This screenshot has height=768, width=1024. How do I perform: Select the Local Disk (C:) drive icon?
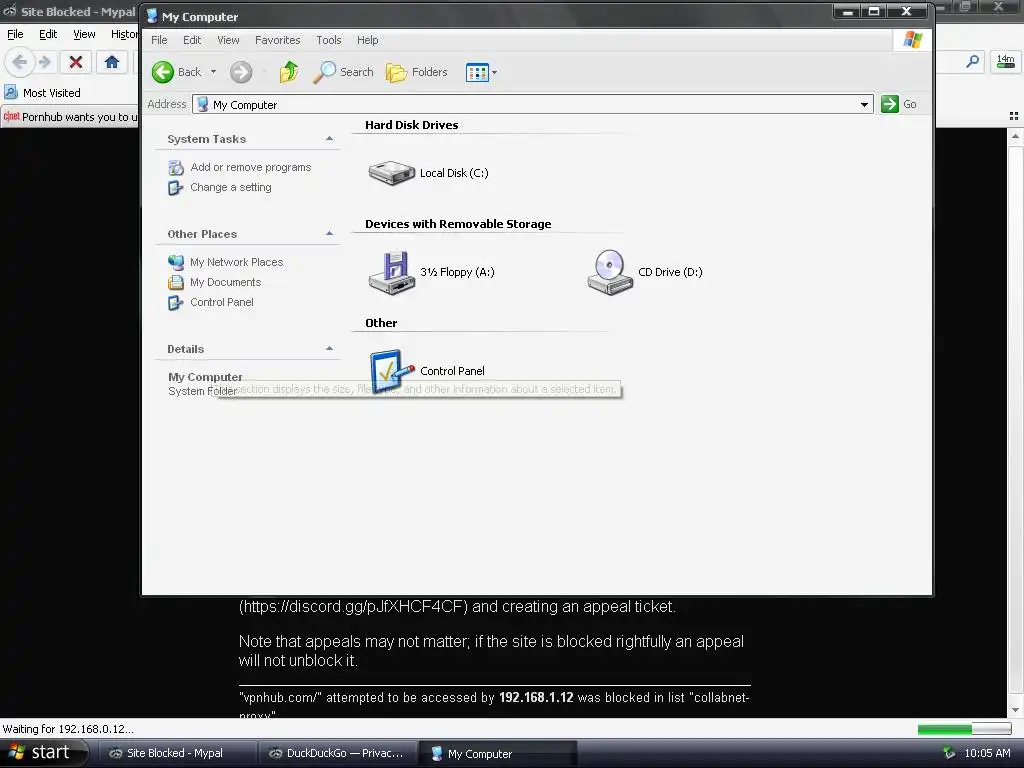(391, 172)
